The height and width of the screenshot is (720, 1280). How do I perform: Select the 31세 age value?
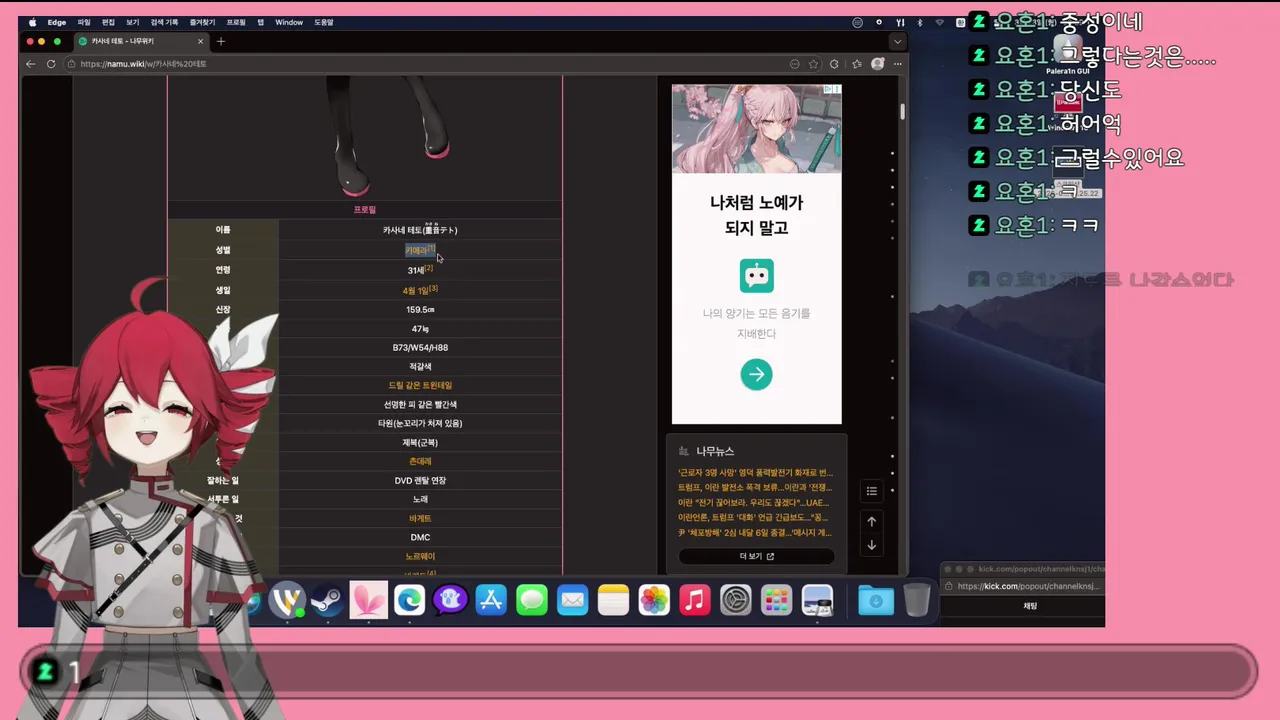click(416, 270)
